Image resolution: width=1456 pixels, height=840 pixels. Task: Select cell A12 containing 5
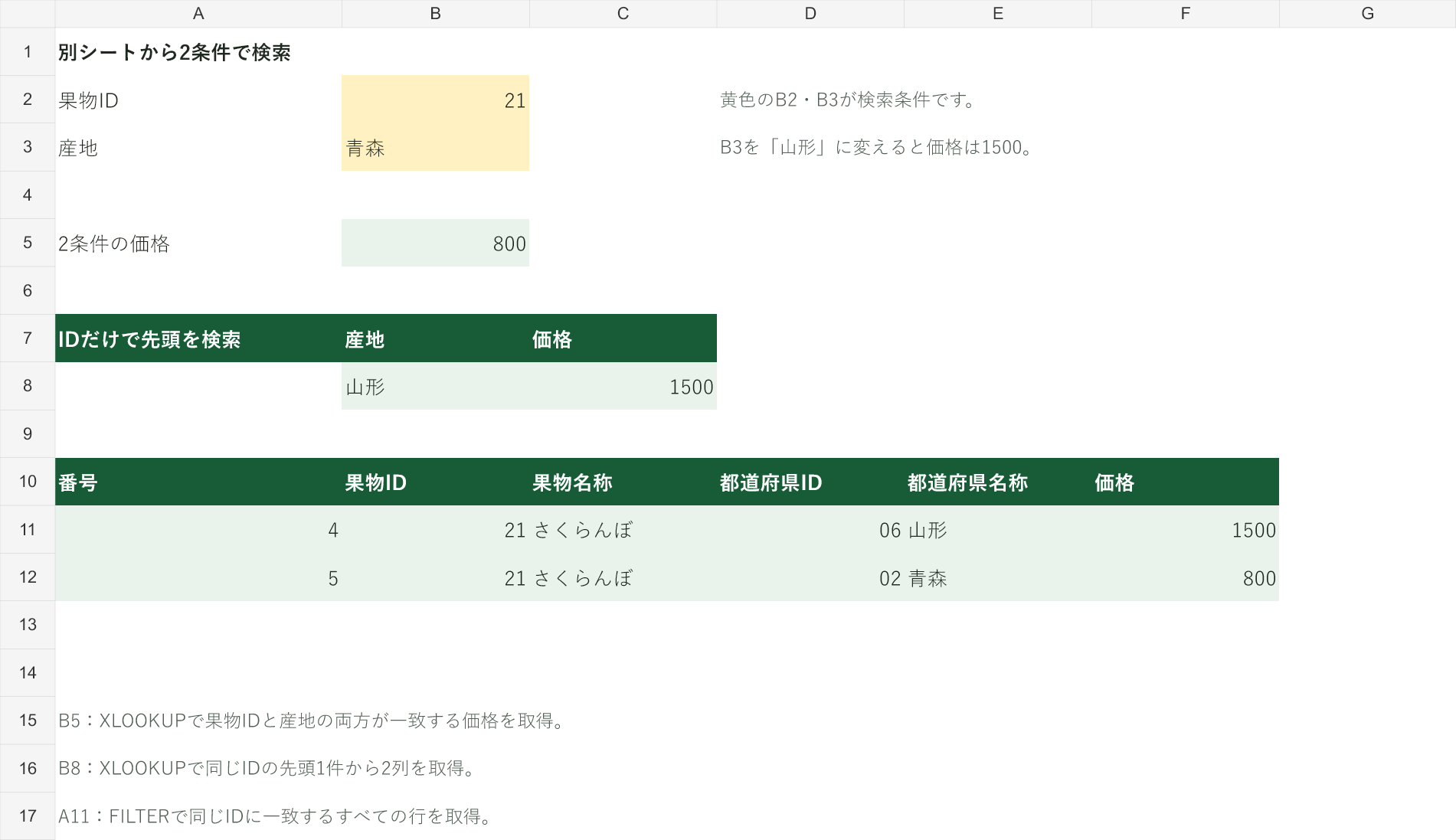pos(198,578)
